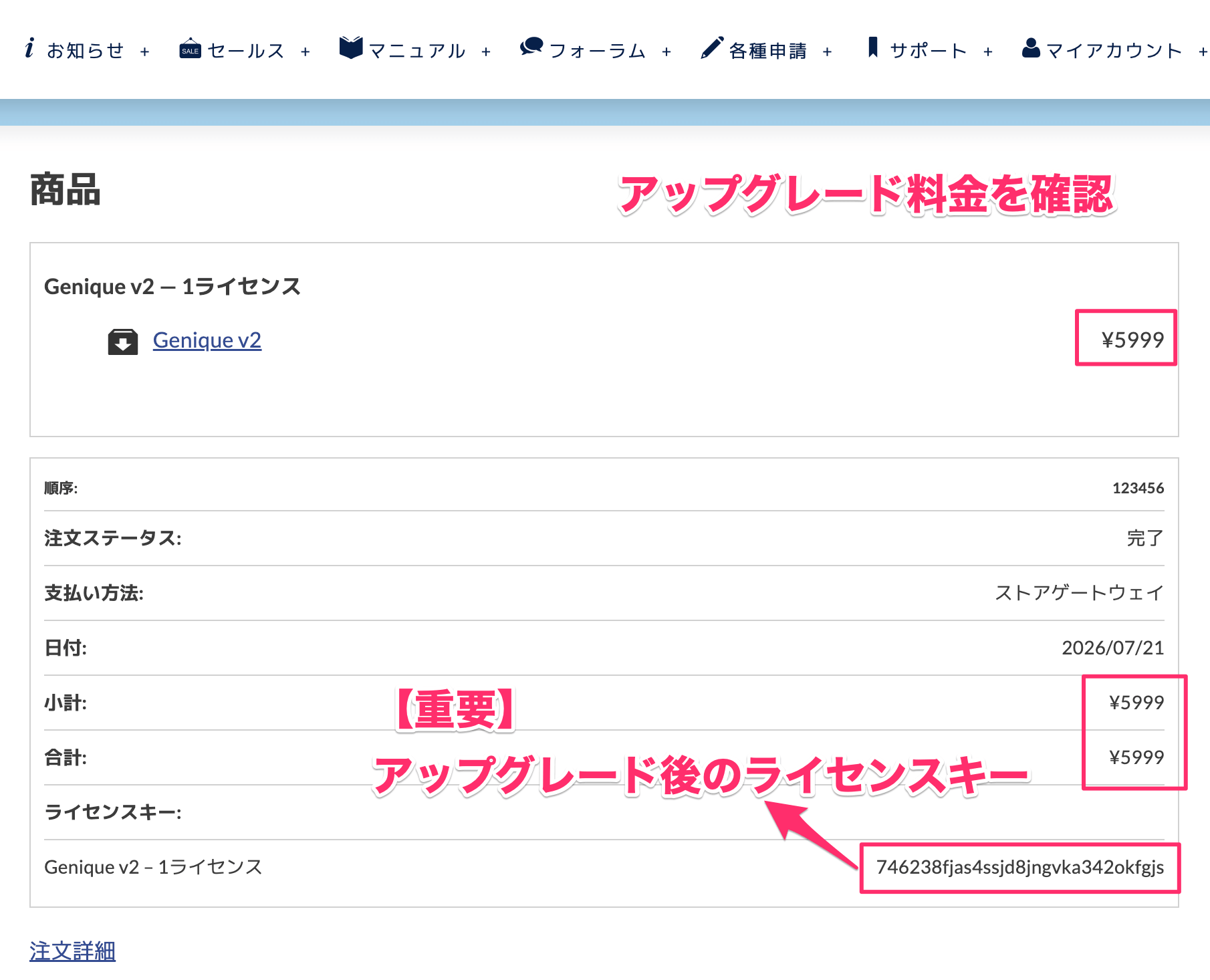
Task: Expand the 各種申請 submenu plus sign
Action: (828, 51)
